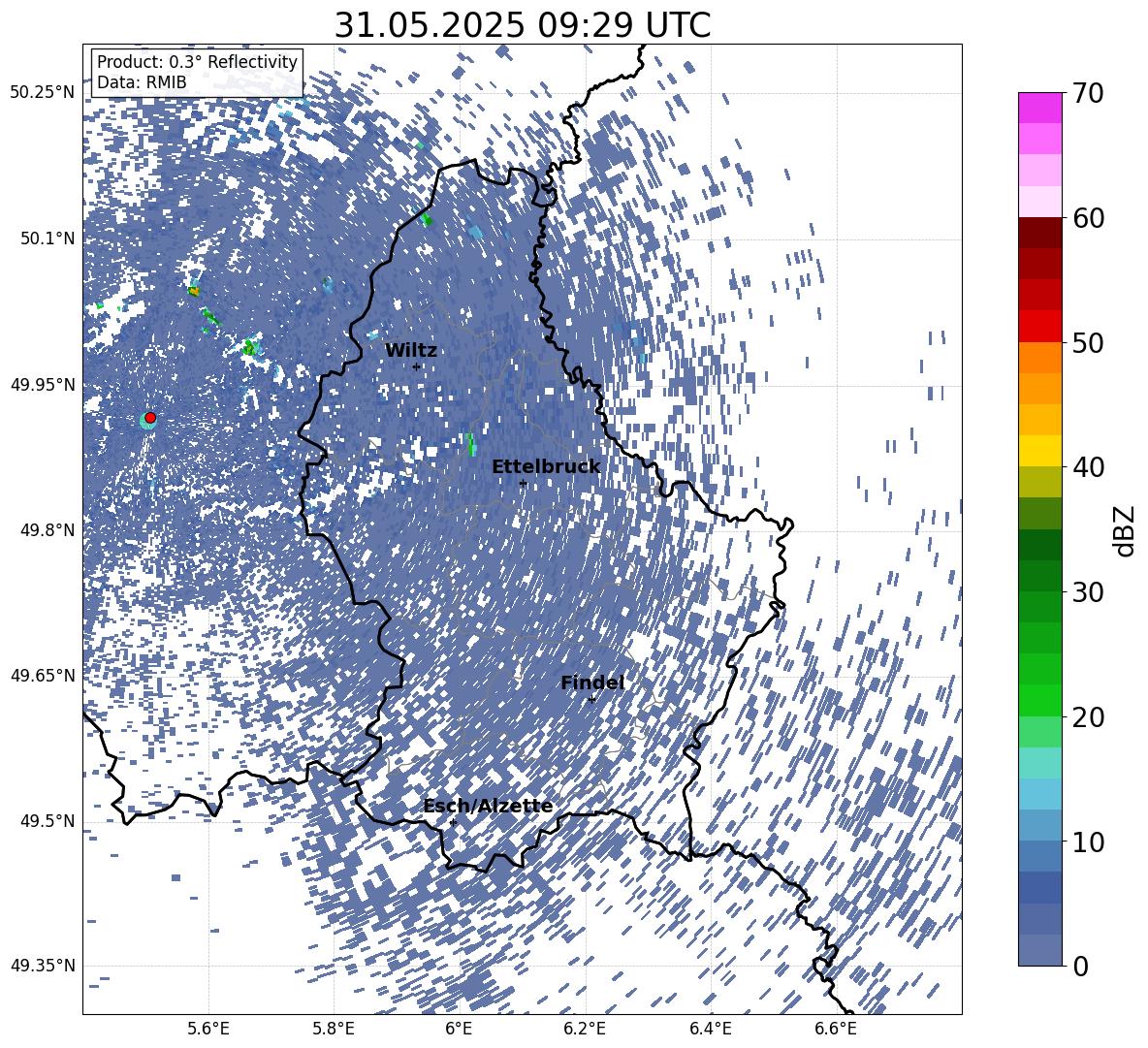Click the slate-blue bottom colorbar segment
The image size is (1148, 1048).
pyautogui.click(x=1039, y=950)
